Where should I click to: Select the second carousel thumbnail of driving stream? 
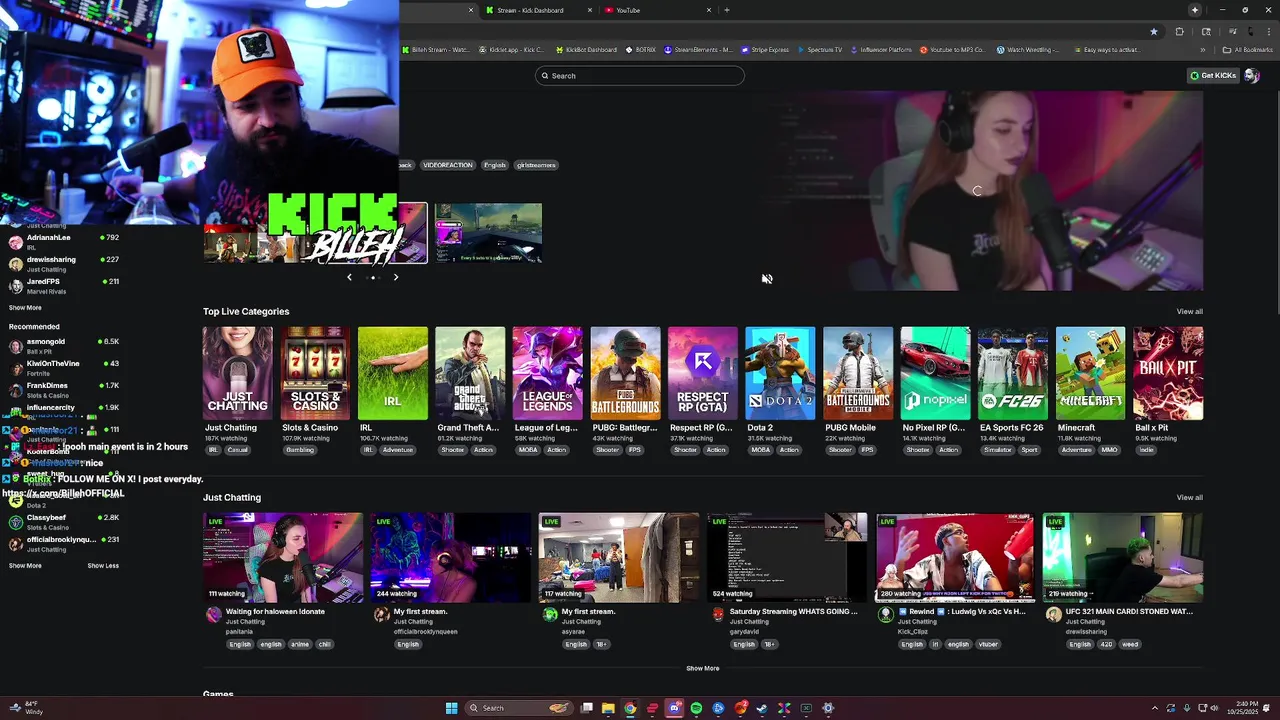coord(488,233)
